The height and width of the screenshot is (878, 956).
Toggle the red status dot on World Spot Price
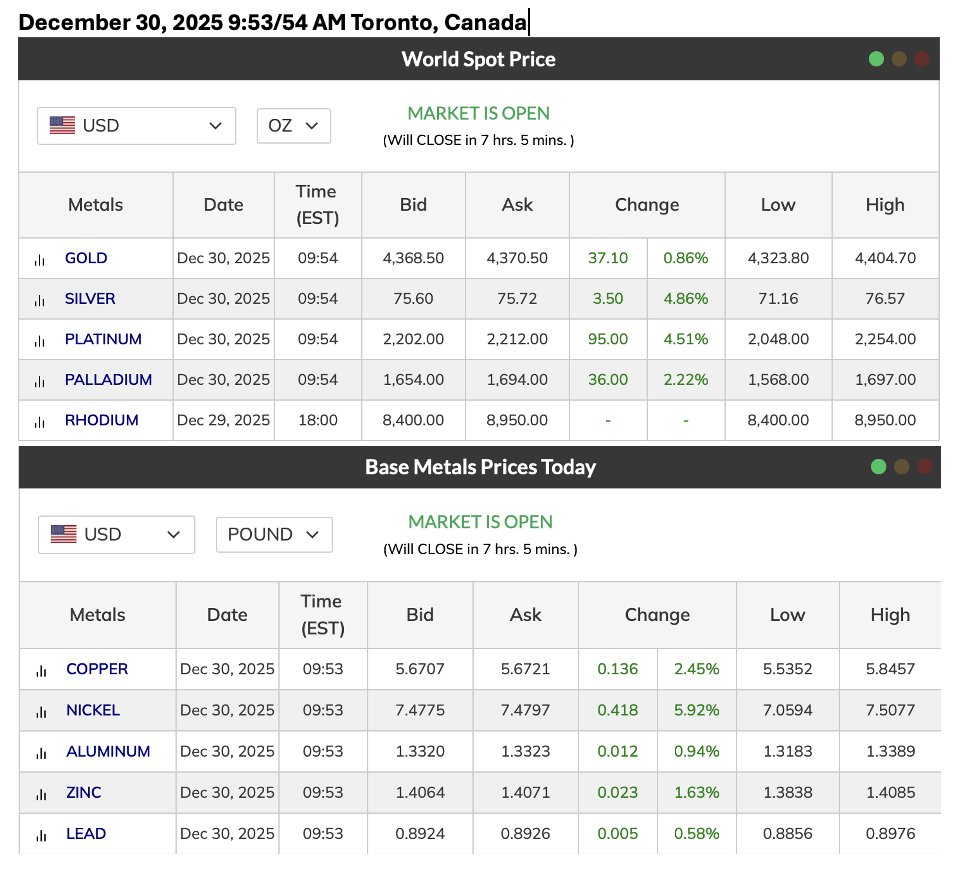coord(922,59)
